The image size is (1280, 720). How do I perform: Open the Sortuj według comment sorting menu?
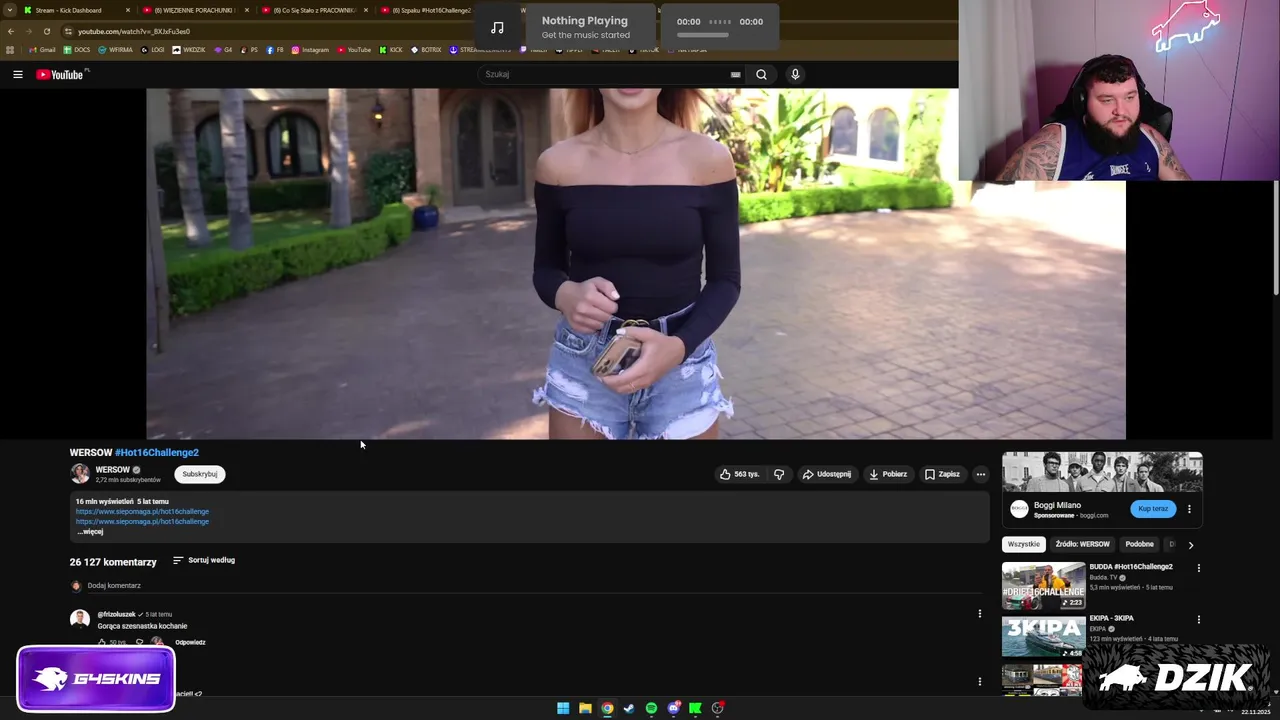click(x=204, y=560)
